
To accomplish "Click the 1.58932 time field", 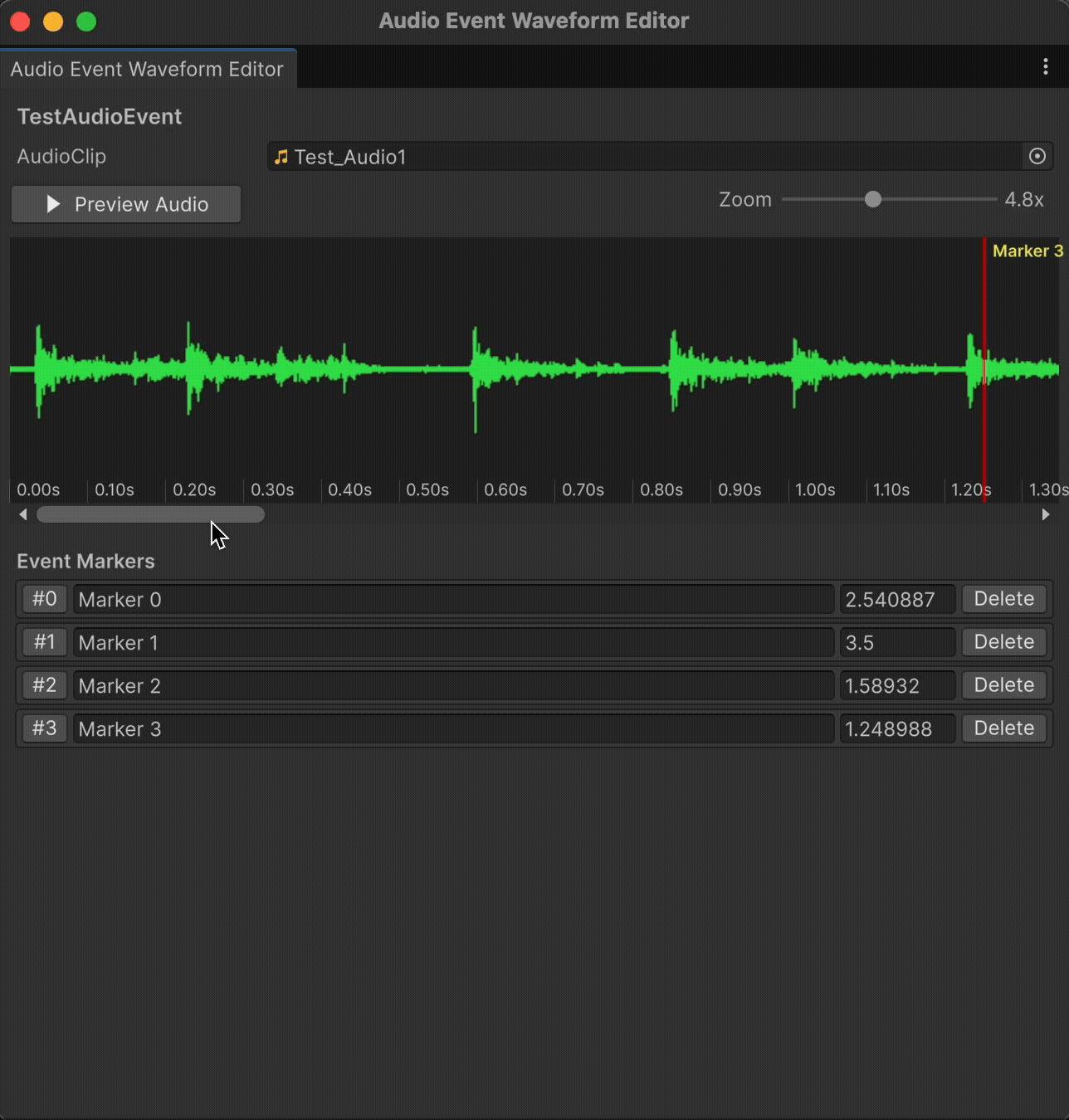I will click(898, 685).
